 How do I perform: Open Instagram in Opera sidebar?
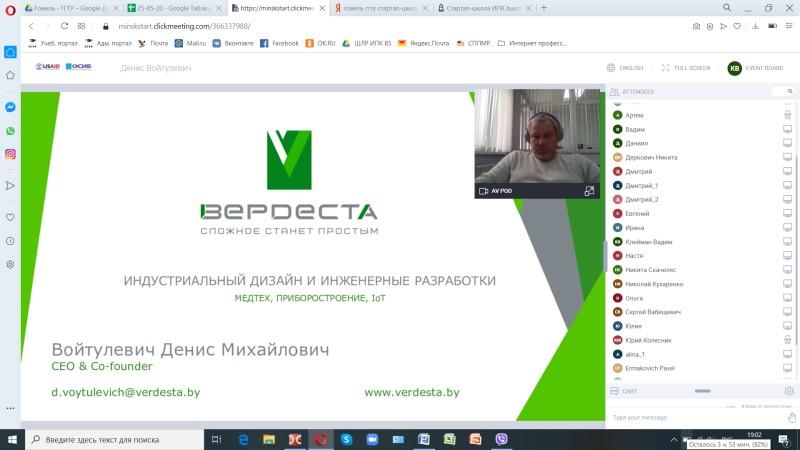pyautogui.click(x=10, y=154)
